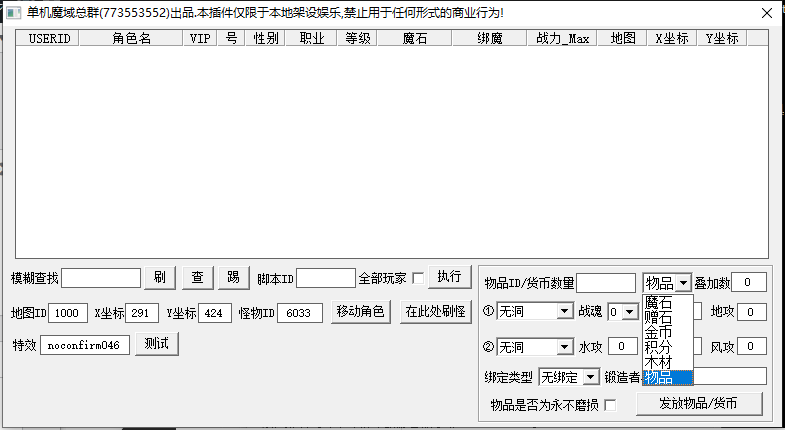Click the VIP column header

point(200,39)
